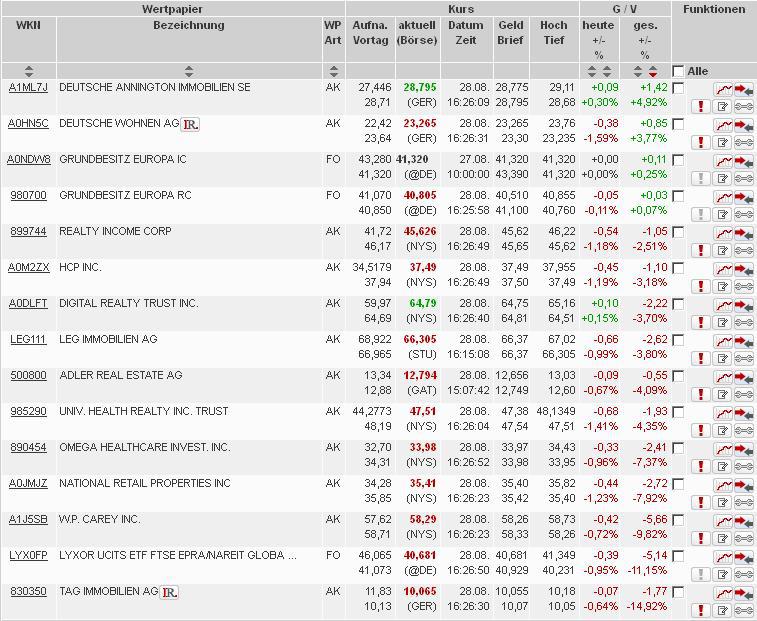Viewport: 757px width, 621px height.
Task: Click wrench settings icon for LEG Immobilien
Action: pos(744,359)
